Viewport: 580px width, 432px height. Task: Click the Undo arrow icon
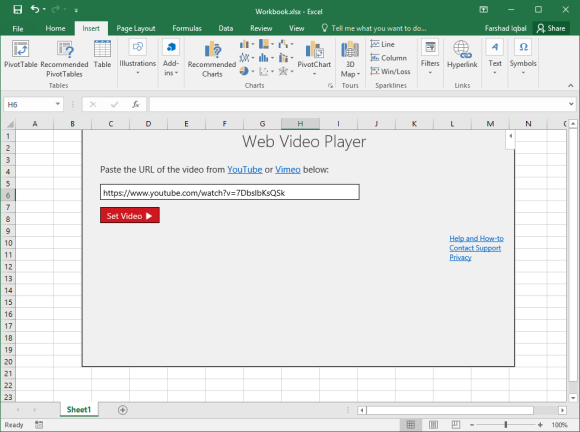click(x=35, y=9)
